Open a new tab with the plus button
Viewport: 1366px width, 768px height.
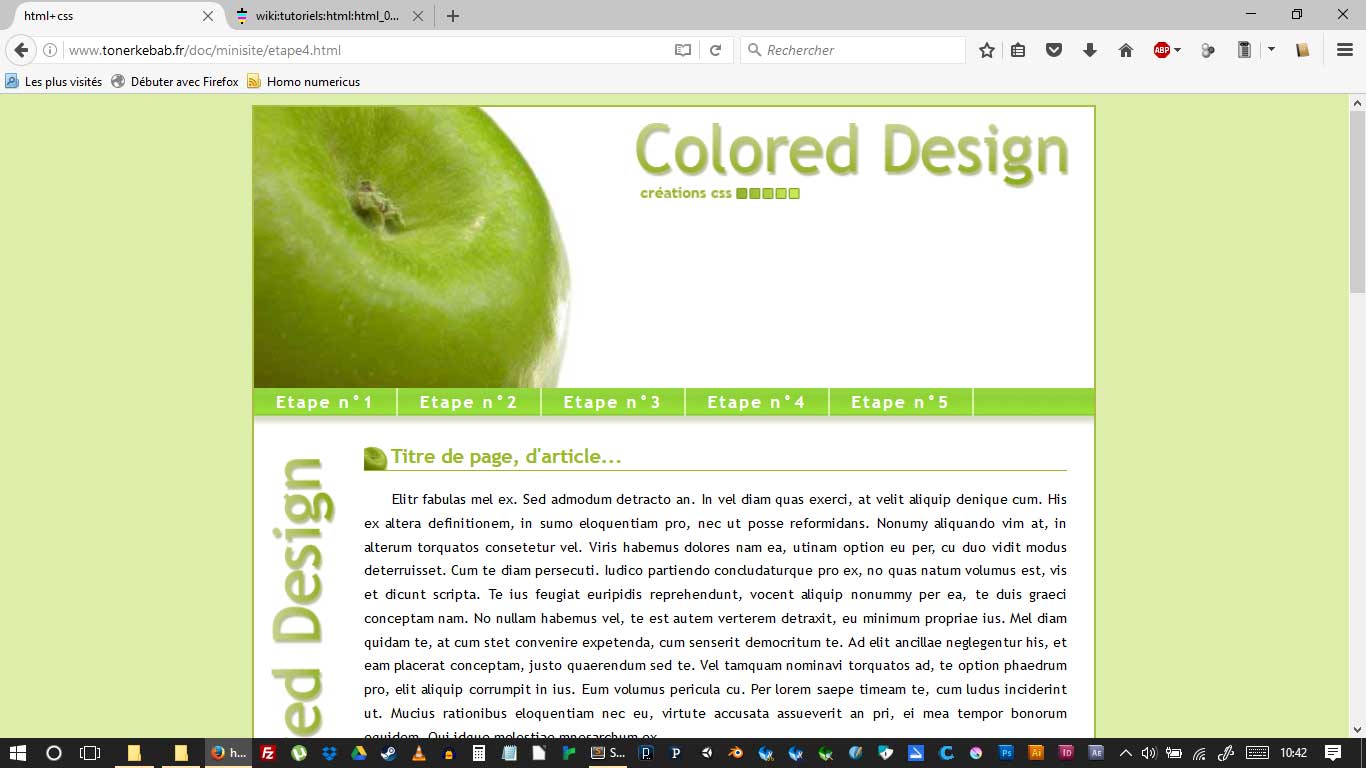(453, 16)
